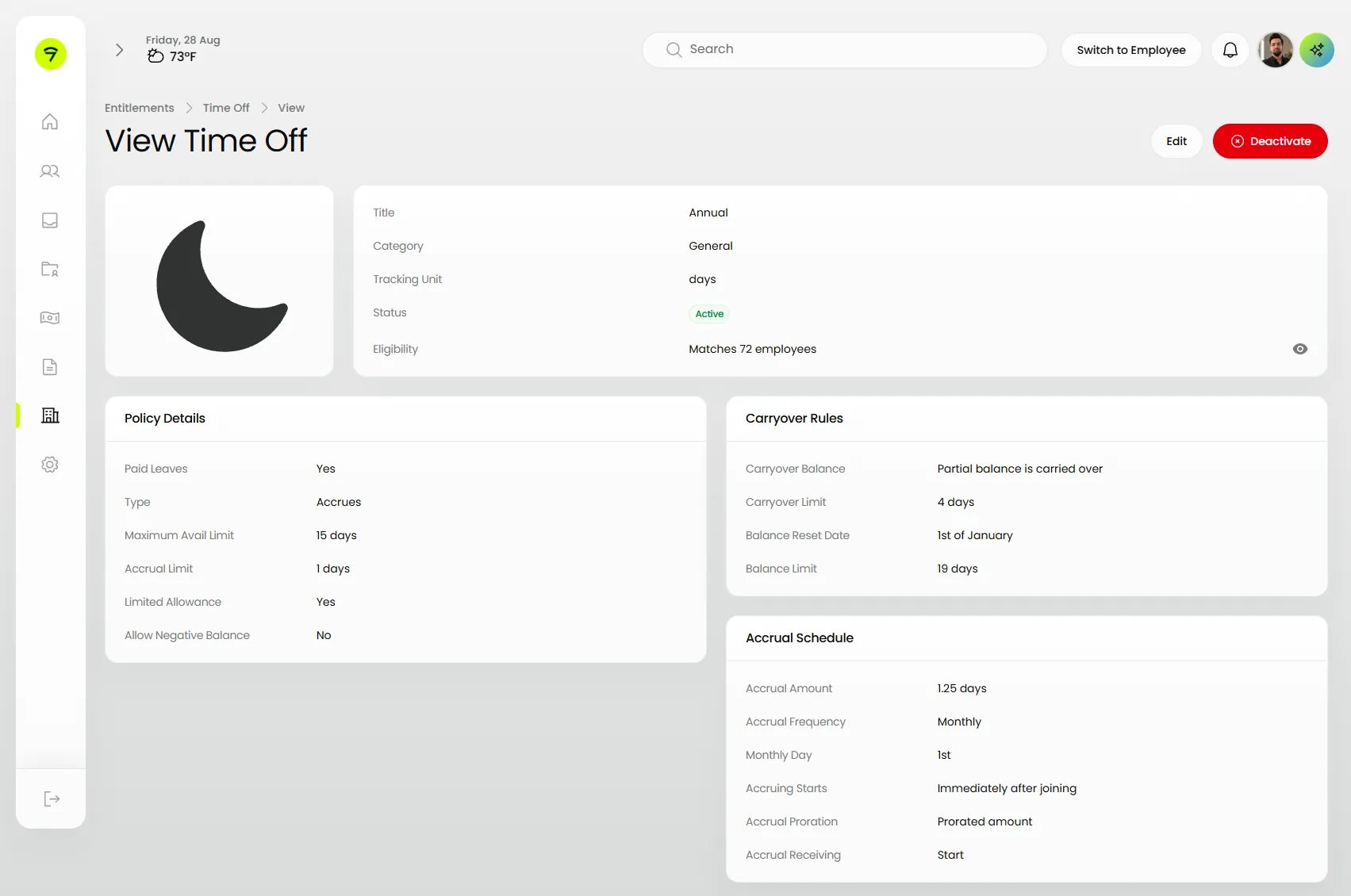Click the '1.25 days' accrual amount
This screenshot has height=896, width=1351.
coord(961,688)
